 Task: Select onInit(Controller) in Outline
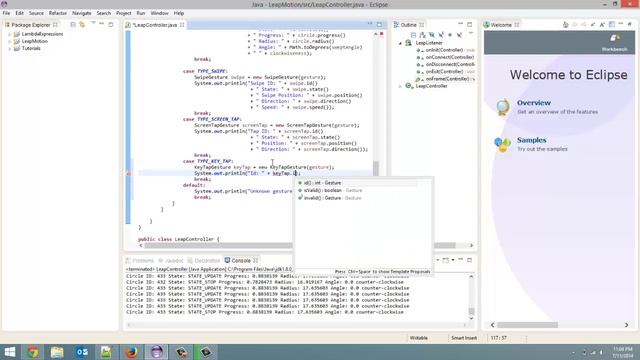click(444, 50)
